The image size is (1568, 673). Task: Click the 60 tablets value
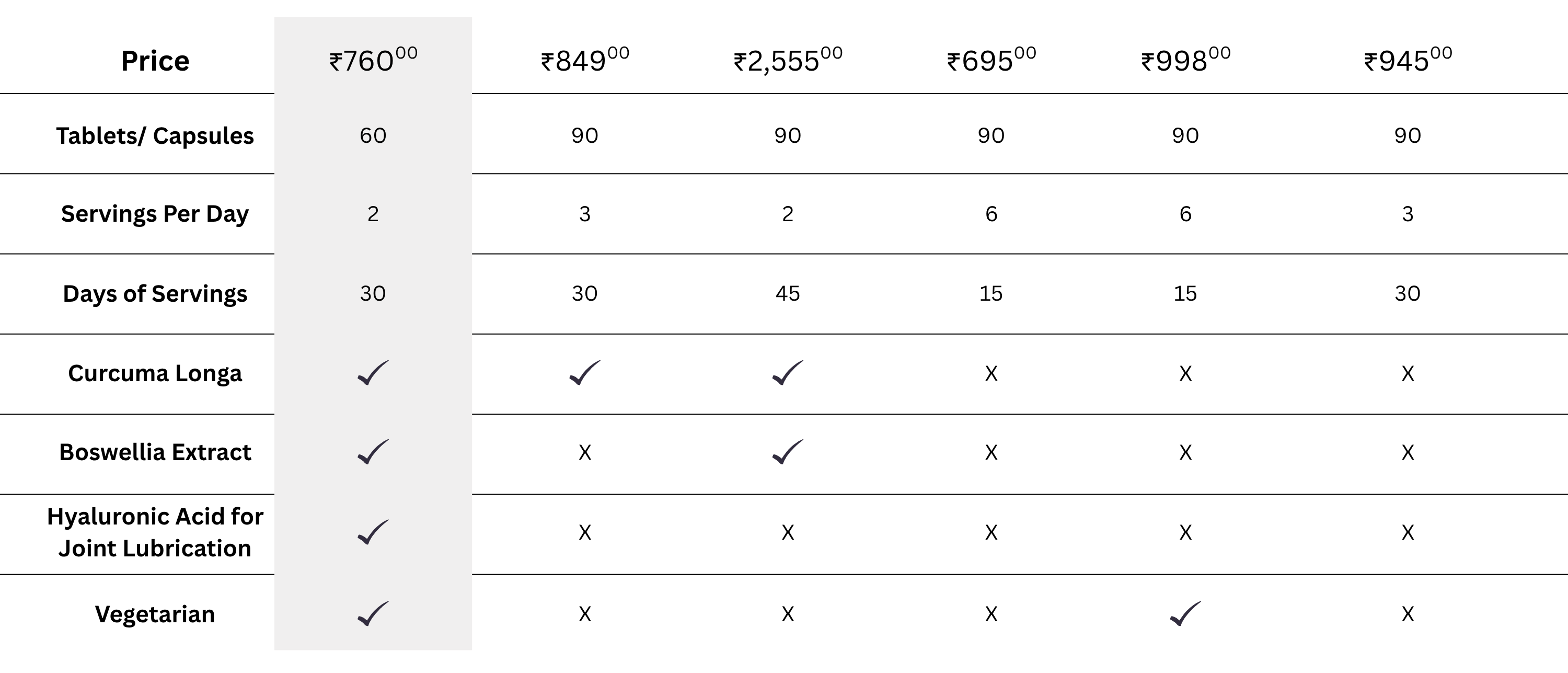[x=373, y=135]
